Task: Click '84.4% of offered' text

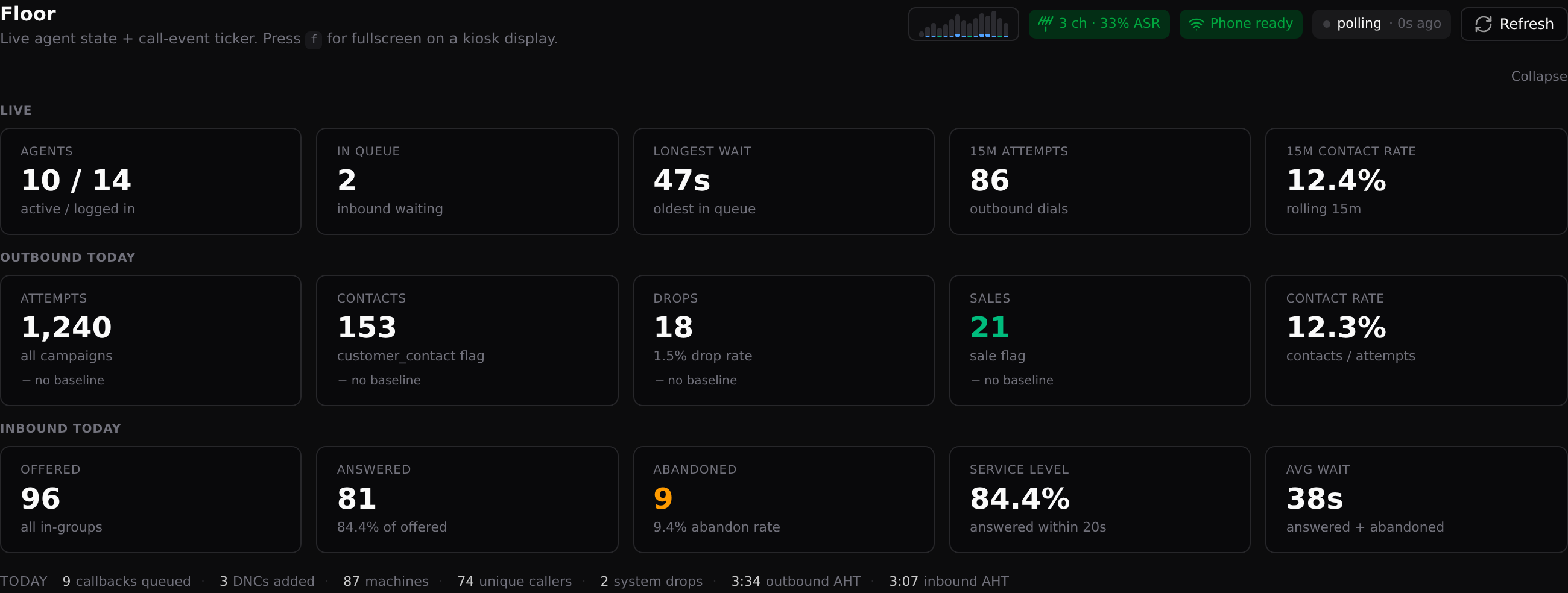Action: [x=392, y=527]
